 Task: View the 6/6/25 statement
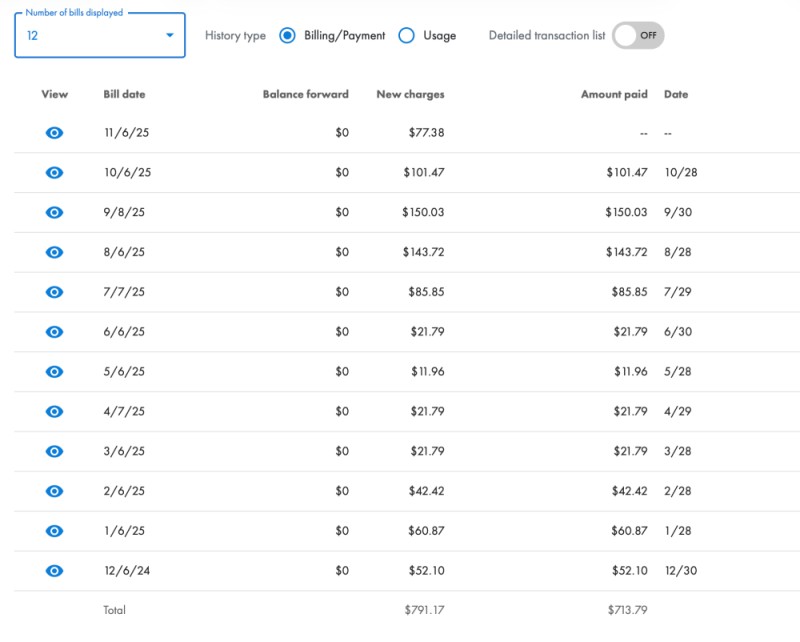click(53, 331)
